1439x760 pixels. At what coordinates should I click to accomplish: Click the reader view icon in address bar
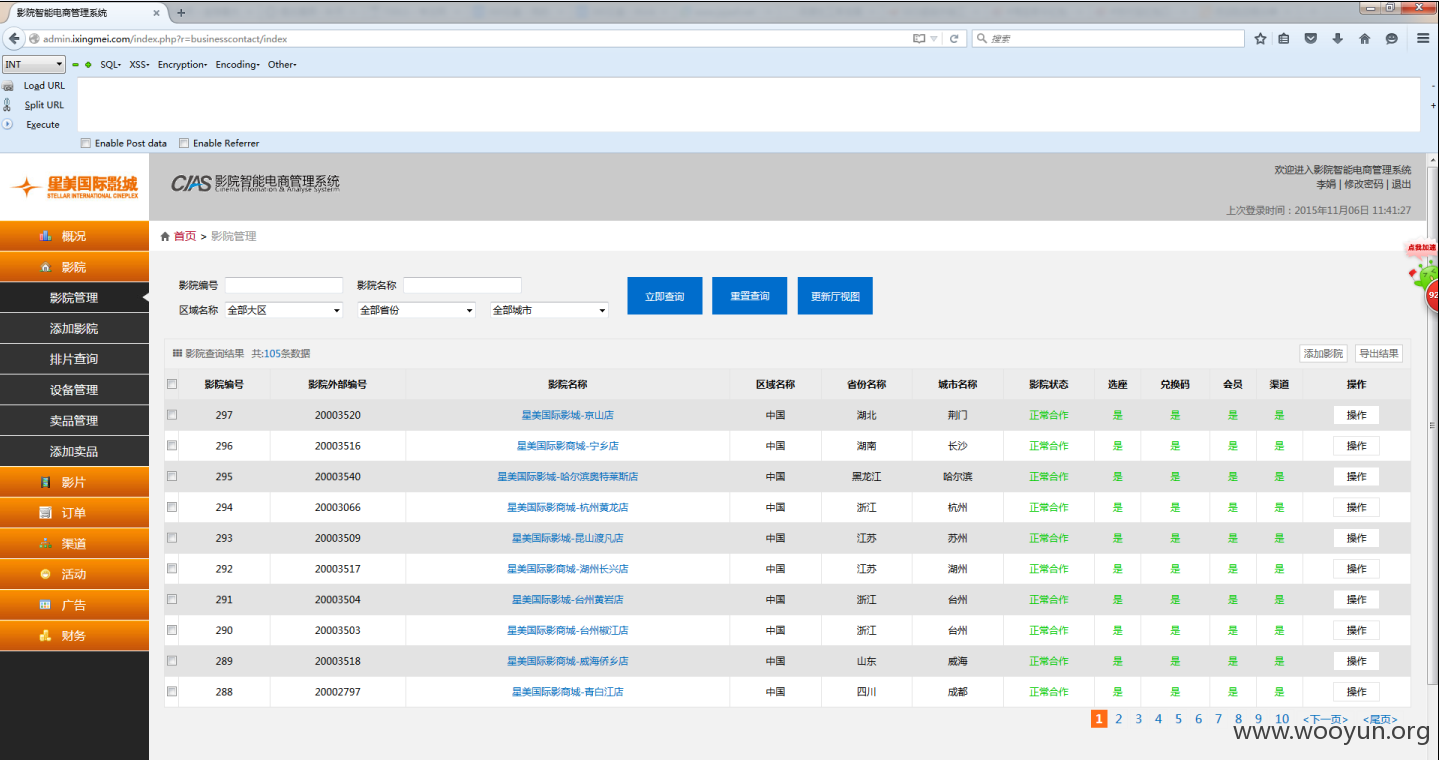919,39
